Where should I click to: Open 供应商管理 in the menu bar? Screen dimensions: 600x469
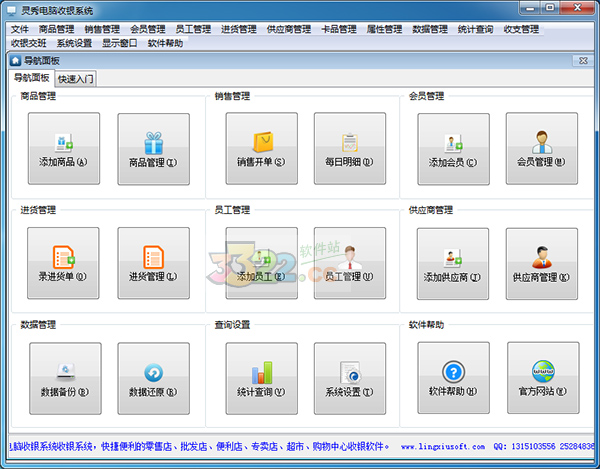(x=289, y=29)
